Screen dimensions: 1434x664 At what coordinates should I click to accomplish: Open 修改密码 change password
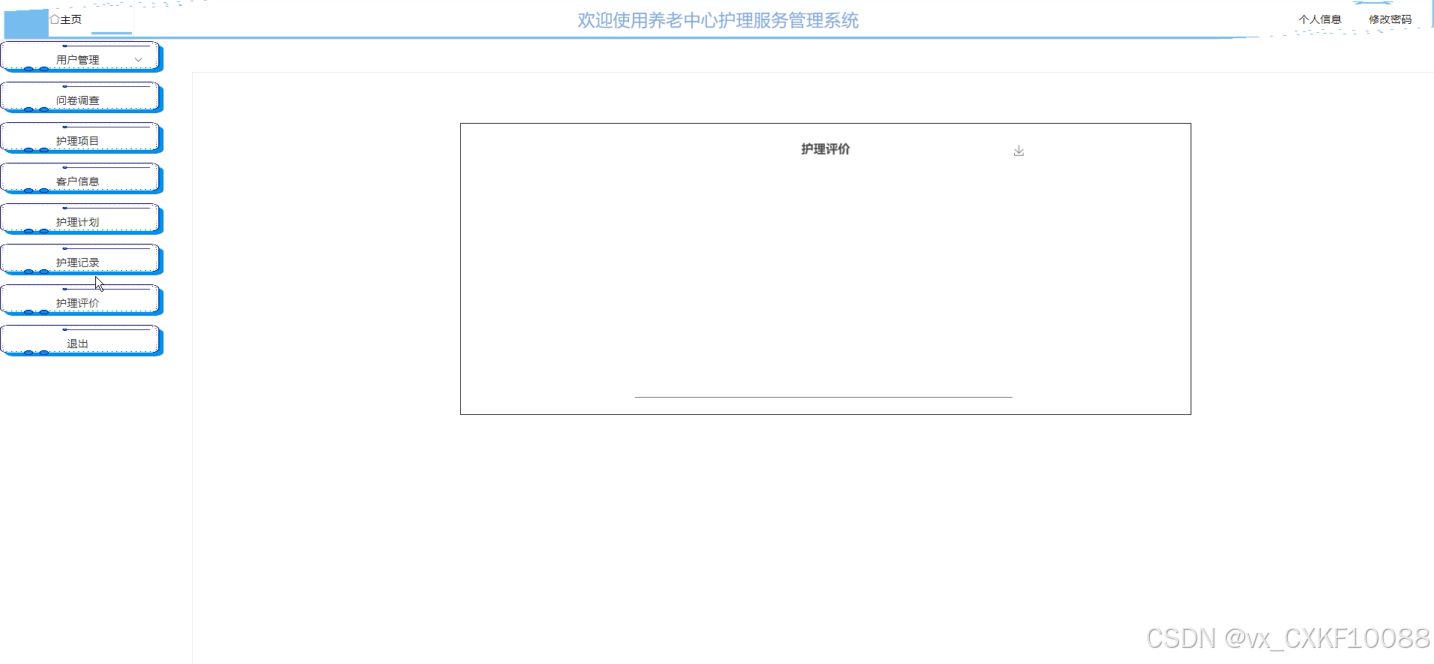click(x=1390, y=19)
